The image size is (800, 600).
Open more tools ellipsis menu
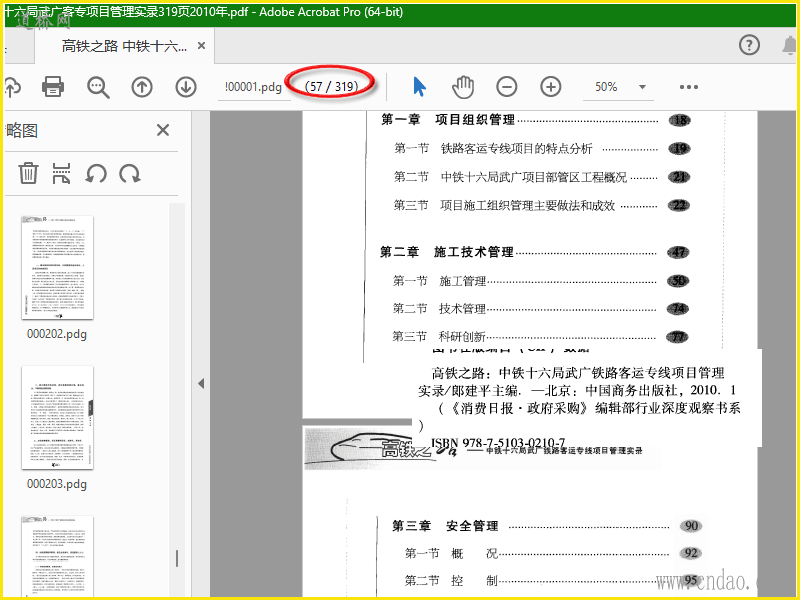pyautogui.click(x=689, y=87)
